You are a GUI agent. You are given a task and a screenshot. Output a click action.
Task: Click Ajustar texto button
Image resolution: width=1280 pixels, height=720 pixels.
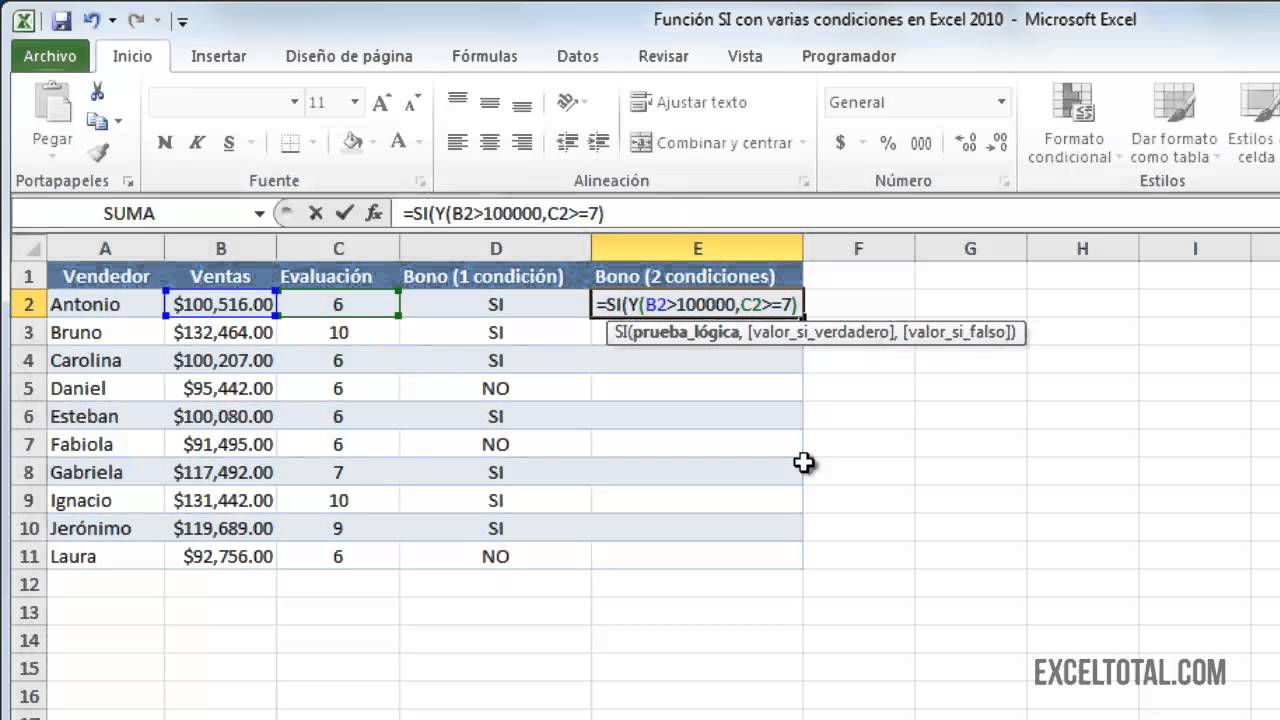click(689, 102)
